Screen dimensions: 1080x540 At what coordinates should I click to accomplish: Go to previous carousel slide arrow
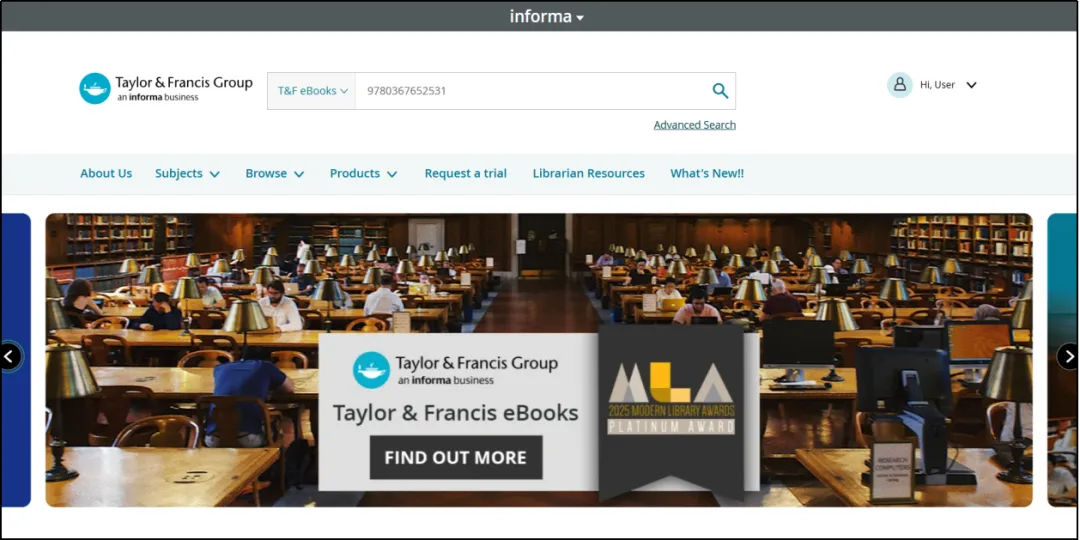(x=10, y=357)
